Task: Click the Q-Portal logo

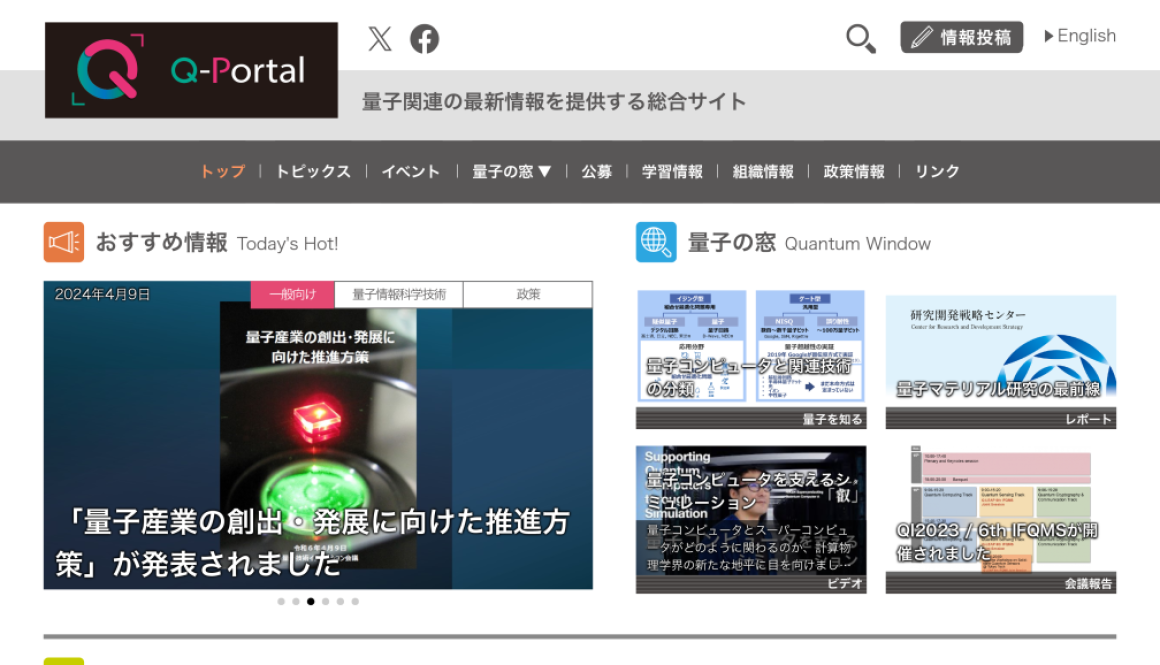Action: click(192, 70)
